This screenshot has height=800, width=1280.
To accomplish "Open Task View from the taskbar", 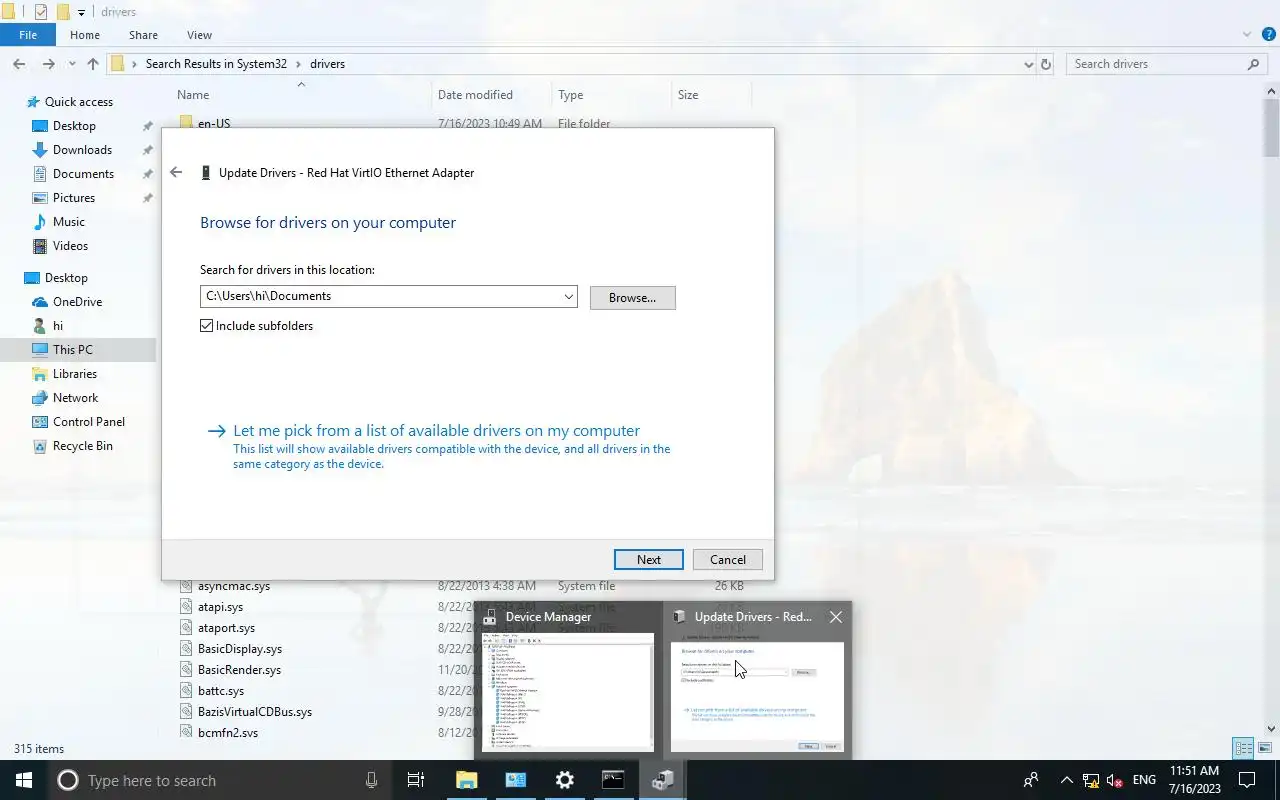I will click(416, 780).
